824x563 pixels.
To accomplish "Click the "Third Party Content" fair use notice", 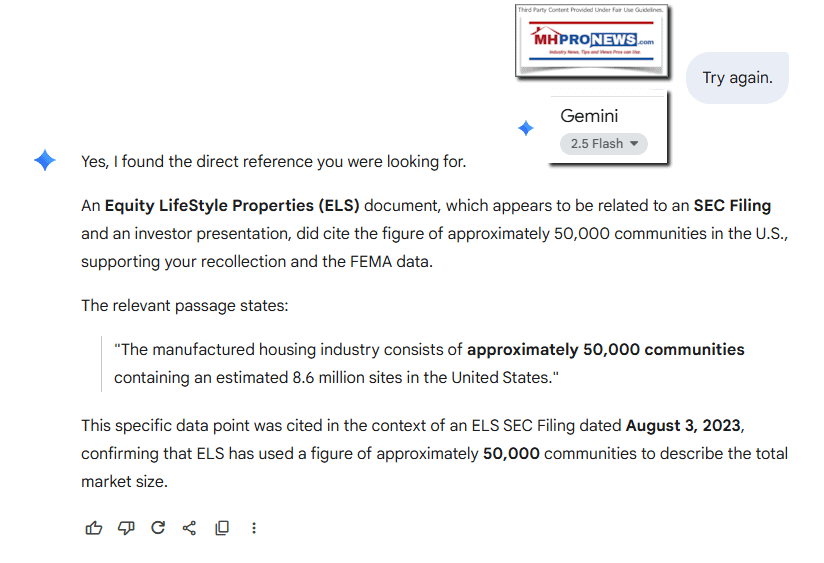I will 591,10.
